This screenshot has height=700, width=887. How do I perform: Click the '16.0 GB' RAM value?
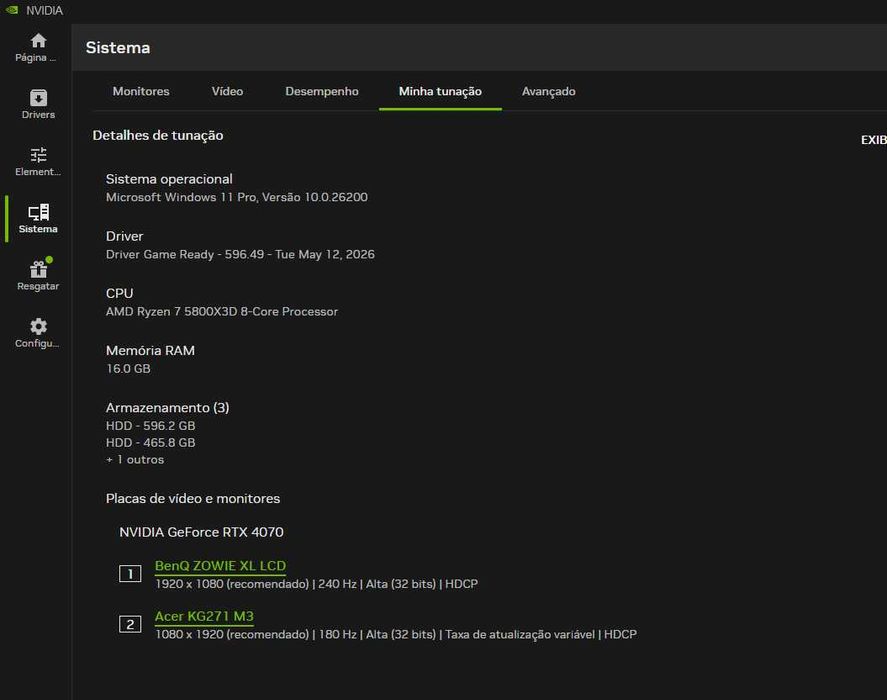pyautogui.click(x=128, y=368)
